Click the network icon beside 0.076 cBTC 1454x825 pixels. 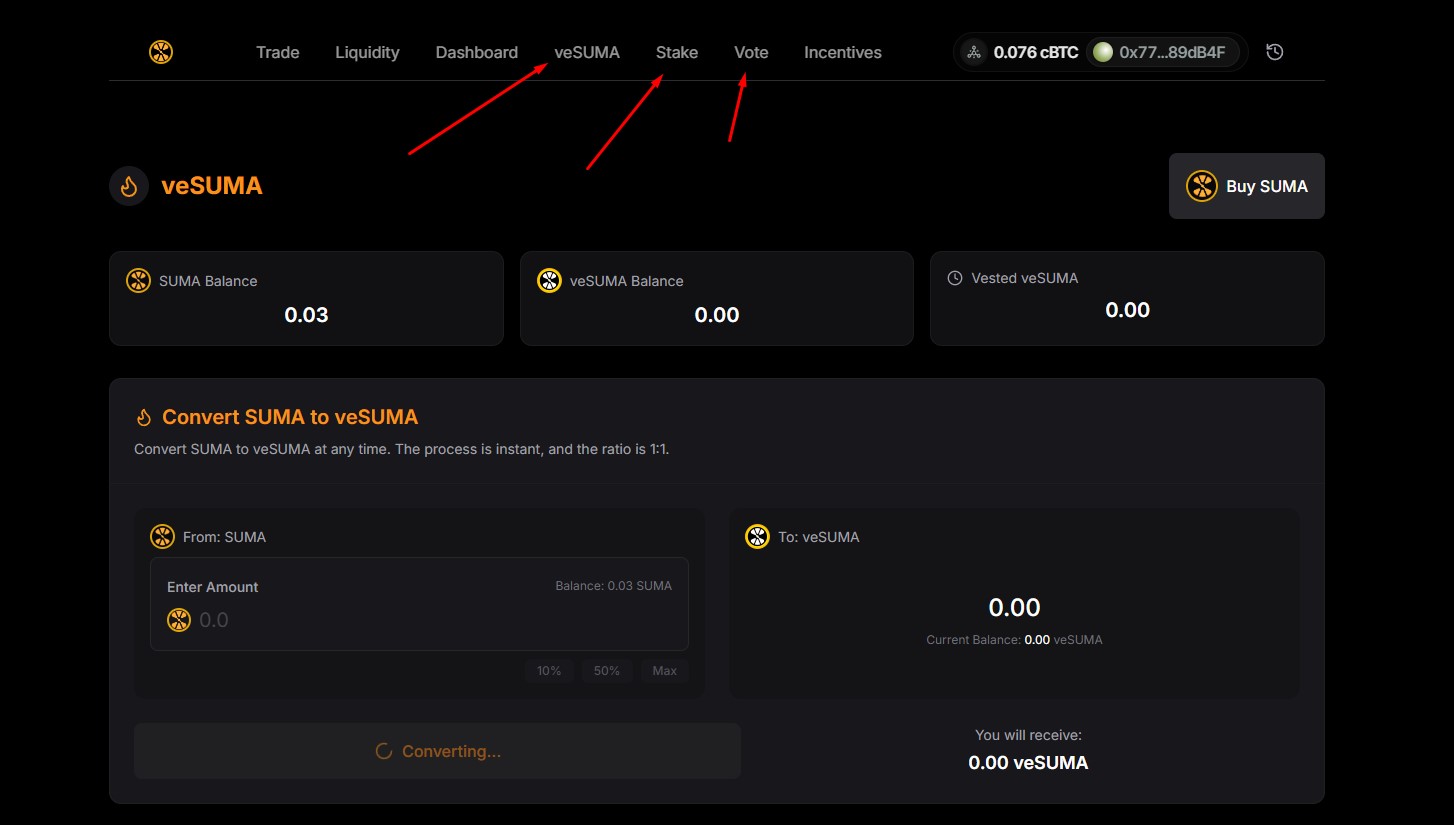coord(973,52)
